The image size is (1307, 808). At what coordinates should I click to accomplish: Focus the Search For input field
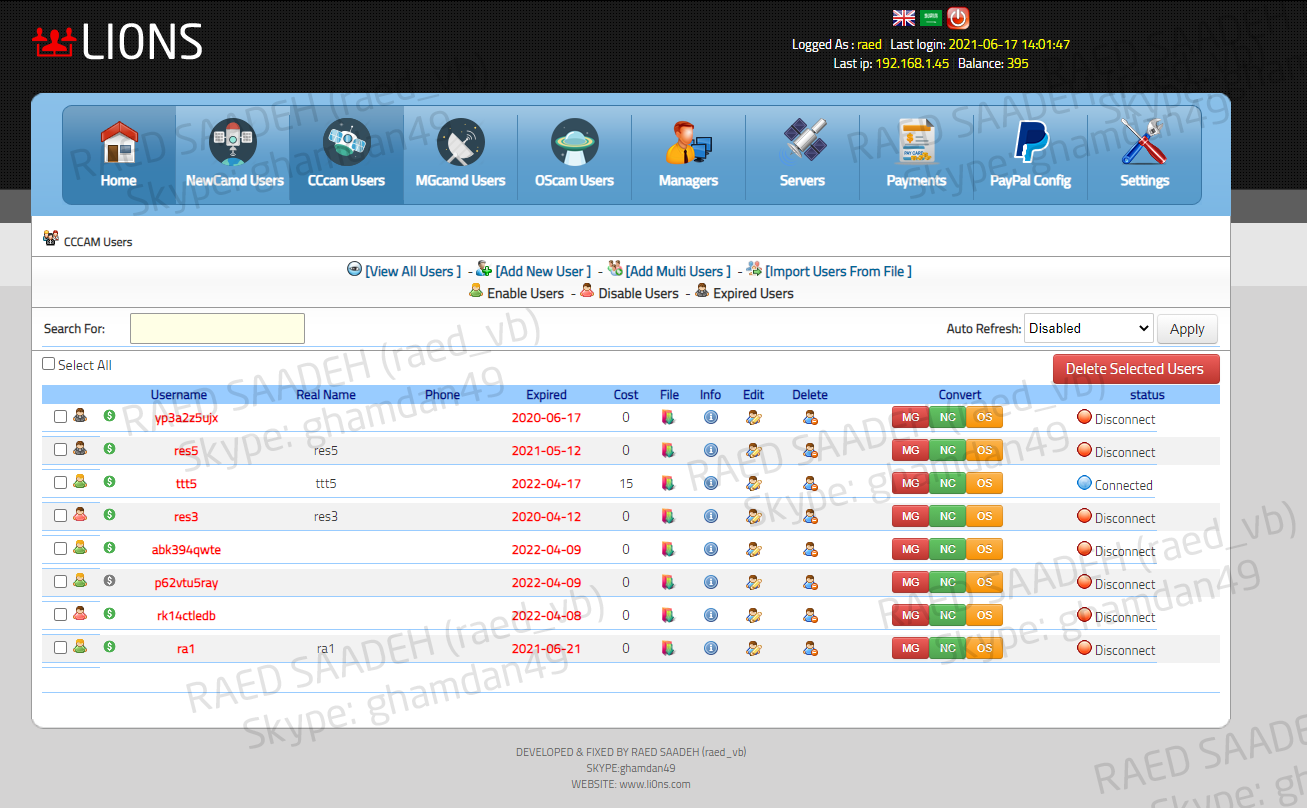[x=217, y=329]
